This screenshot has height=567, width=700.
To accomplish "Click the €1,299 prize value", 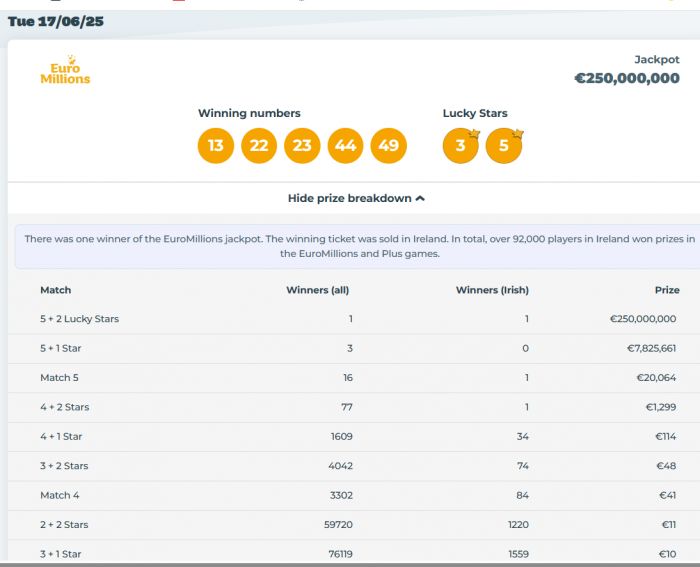I will click(x=661, y=407).
